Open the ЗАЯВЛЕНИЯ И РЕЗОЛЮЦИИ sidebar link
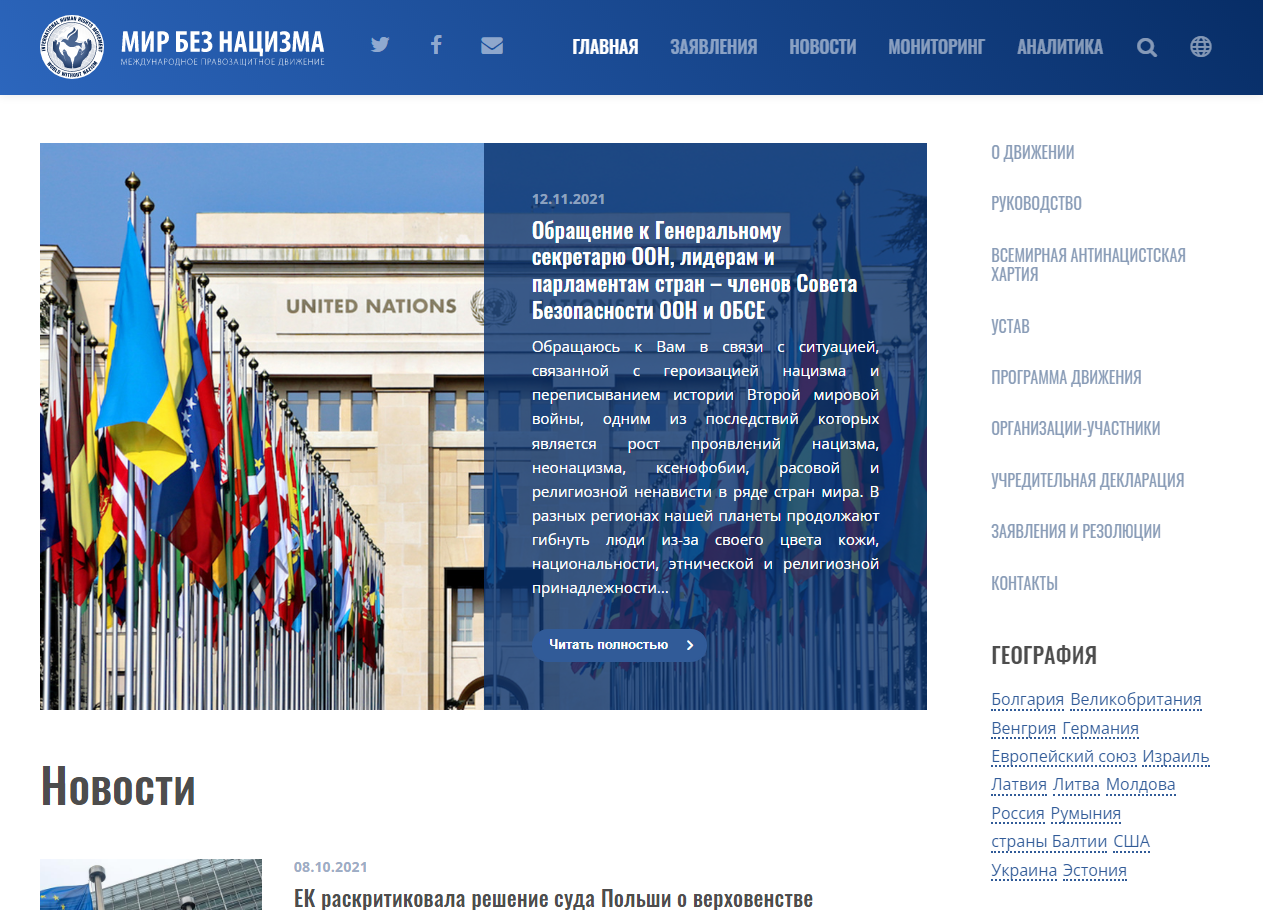The image size is (1263, 910). tap(1076, 531)
